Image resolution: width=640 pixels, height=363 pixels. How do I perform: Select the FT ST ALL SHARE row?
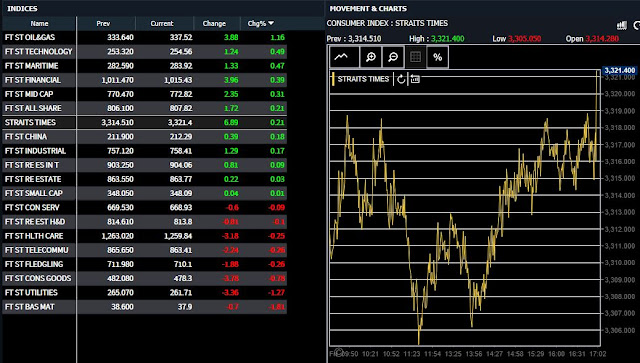145,108
